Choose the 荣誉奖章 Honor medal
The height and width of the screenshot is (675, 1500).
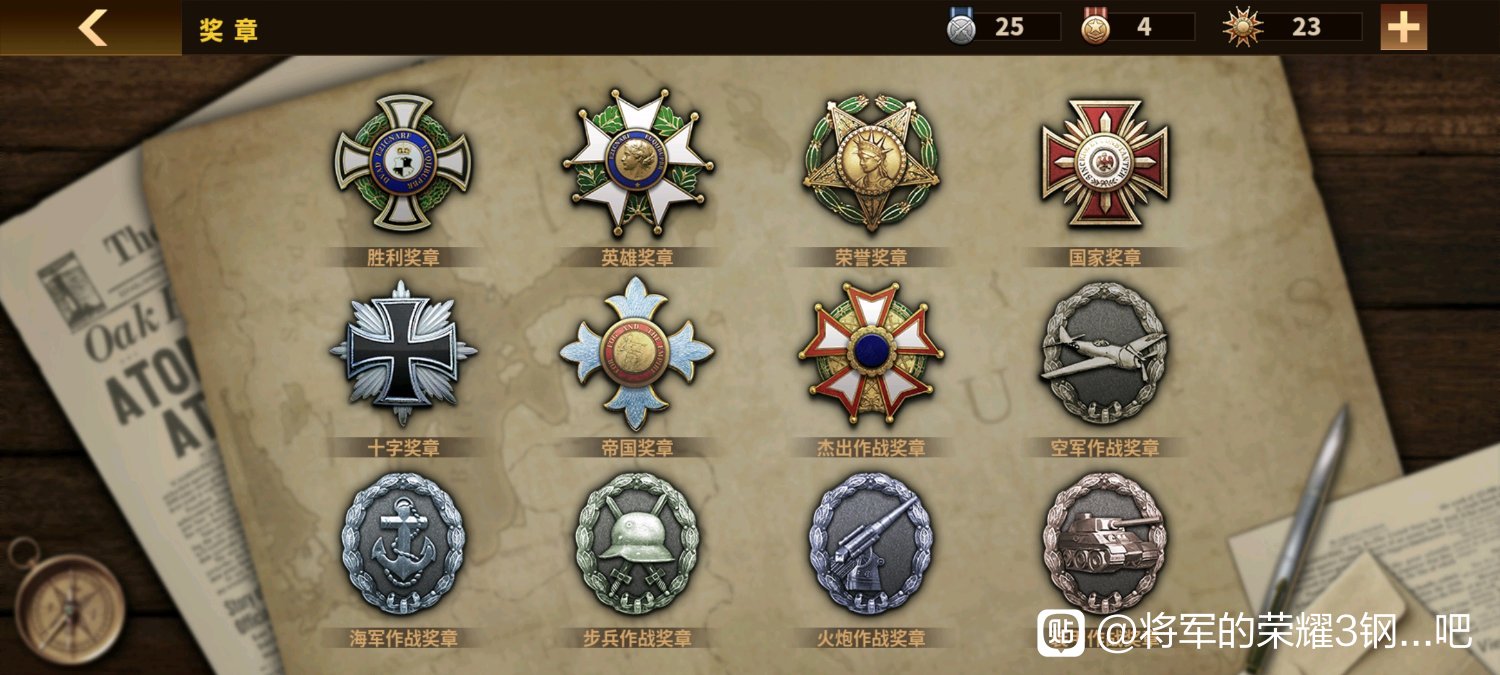[x=871, y=163]
